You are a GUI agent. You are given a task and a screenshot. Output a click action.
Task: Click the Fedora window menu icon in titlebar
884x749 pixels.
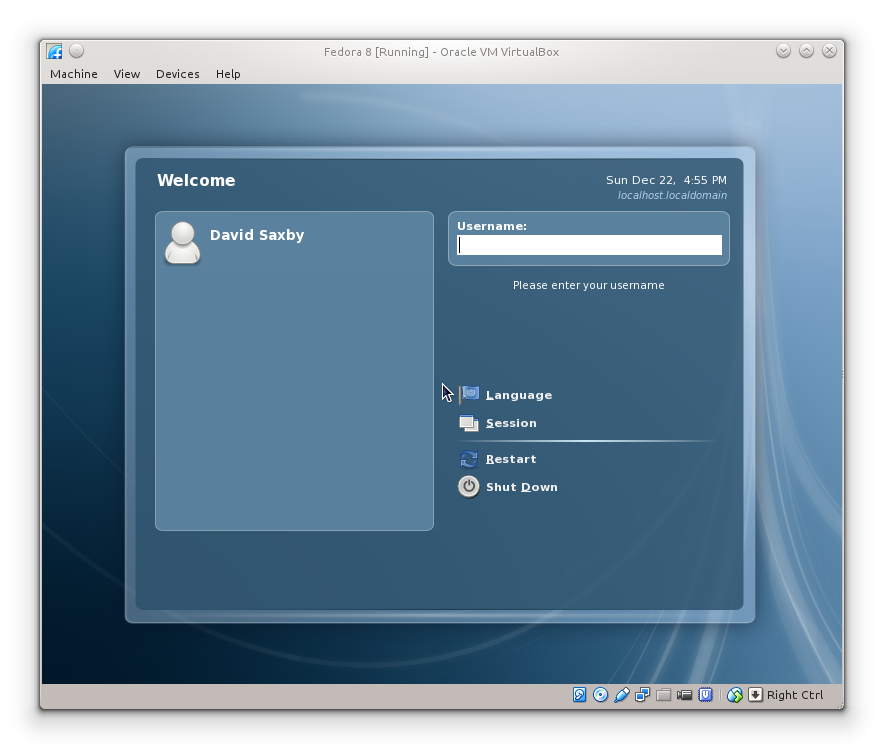[x=54, y=51]
